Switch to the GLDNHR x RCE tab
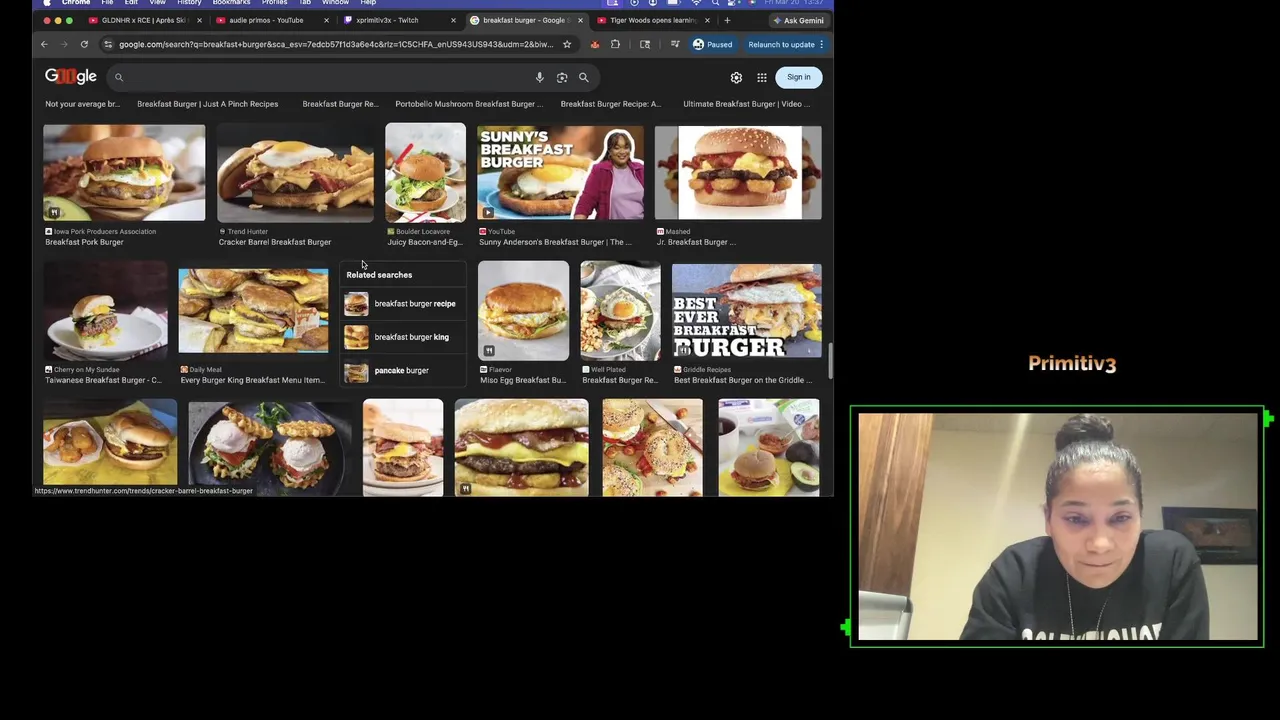 (143, 20)
